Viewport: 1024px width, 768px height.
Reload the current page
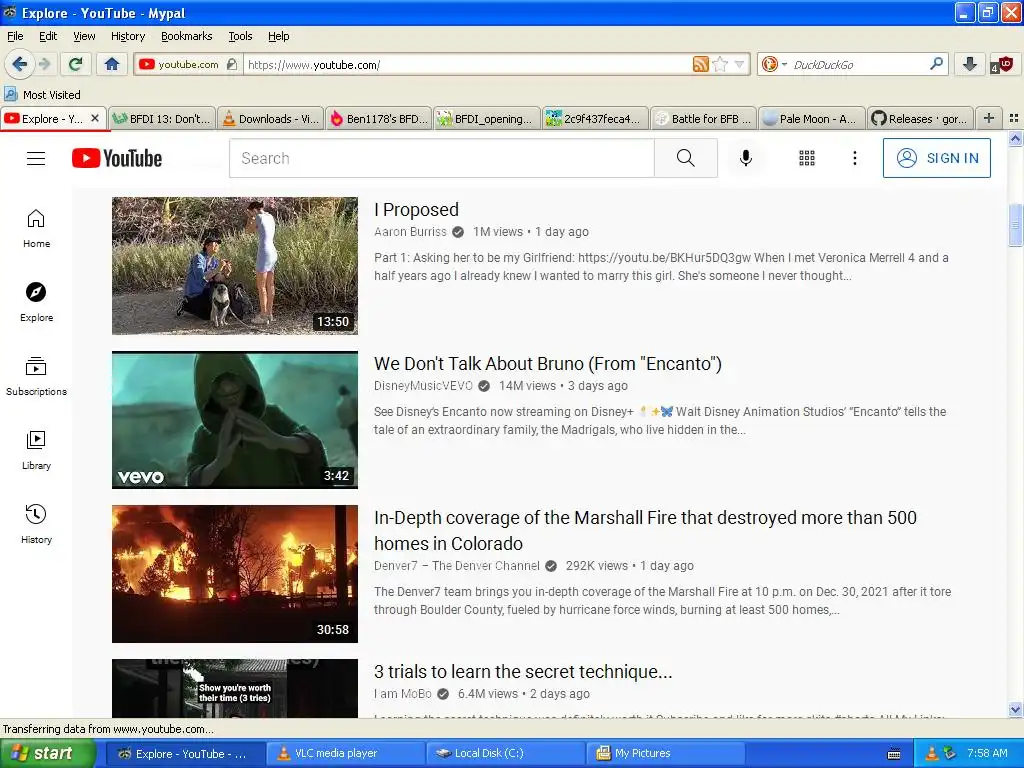pyautogui.click(x=76, y=64)
